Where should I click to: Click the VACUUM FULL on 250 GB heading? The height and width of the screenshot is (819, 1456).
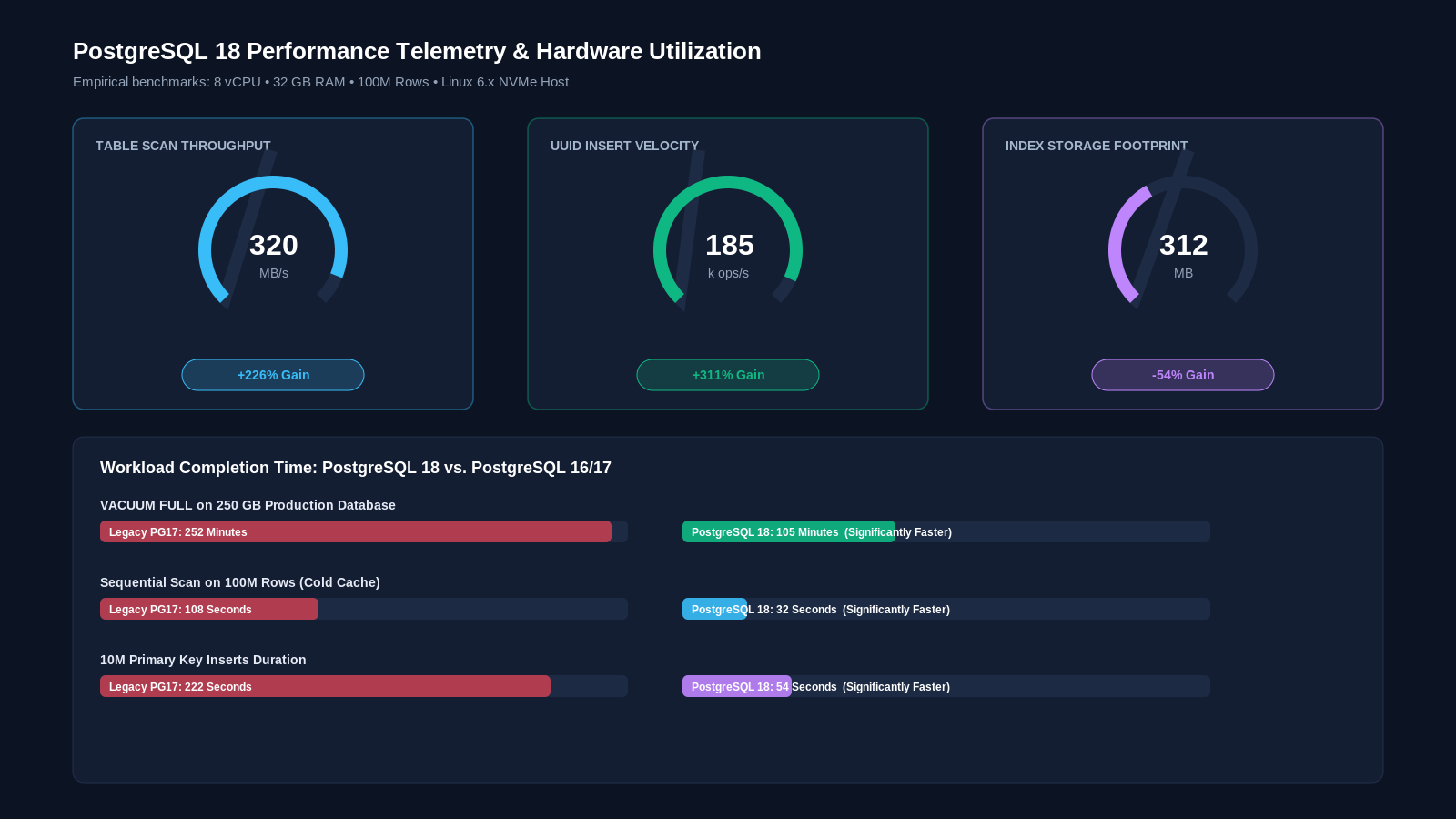(x=248, y=505)
